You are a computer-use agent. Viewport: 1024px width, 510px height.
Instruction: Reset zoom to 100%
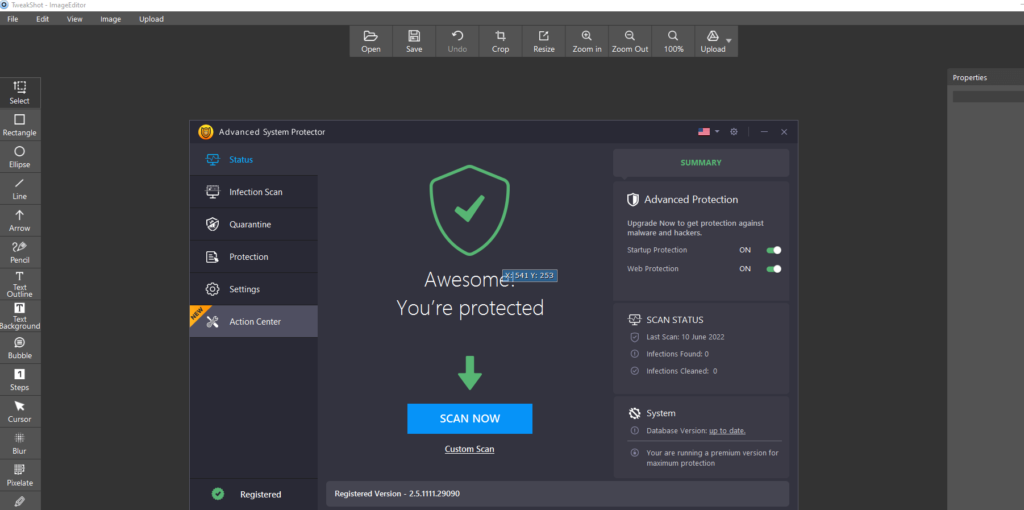coord(673,41)
